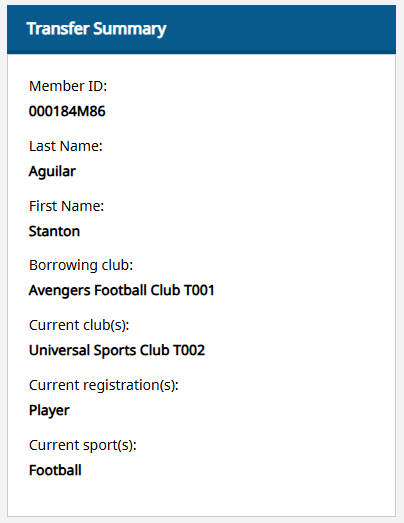
Task: Click the First Name label
Action: pos(66,206)
